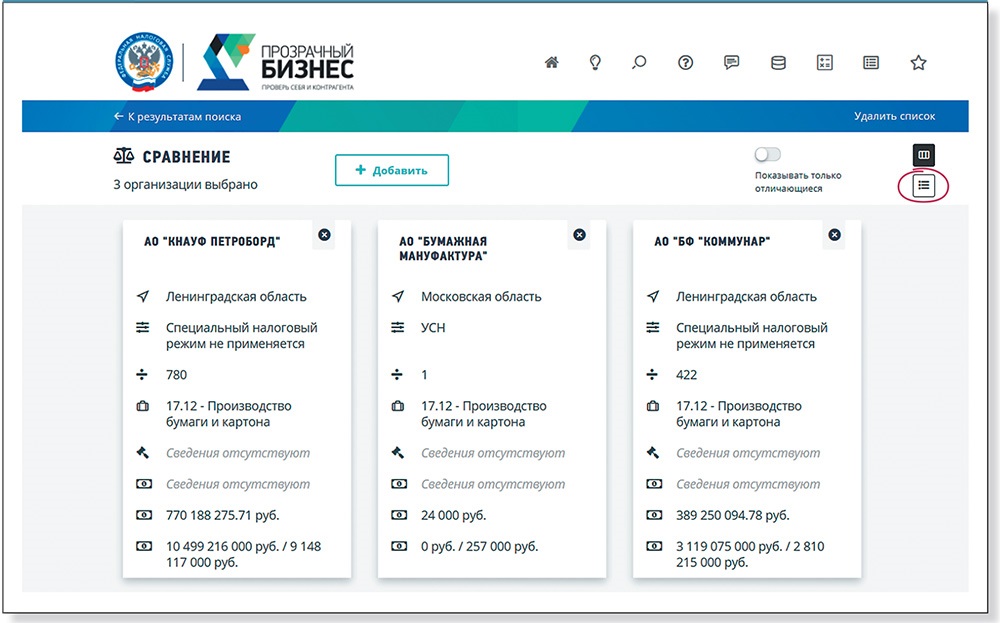The height and width of the screenshot is (623, 1000).
Task: Open the speech bubble feedback icon
Action: pos(732,62)
